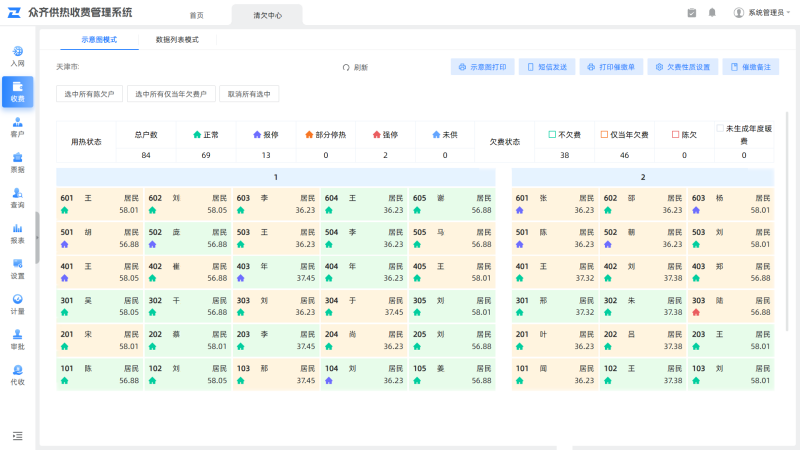Toggle the 陈欠 legend checkbox
Screen dimensions: 800x450
676,135
